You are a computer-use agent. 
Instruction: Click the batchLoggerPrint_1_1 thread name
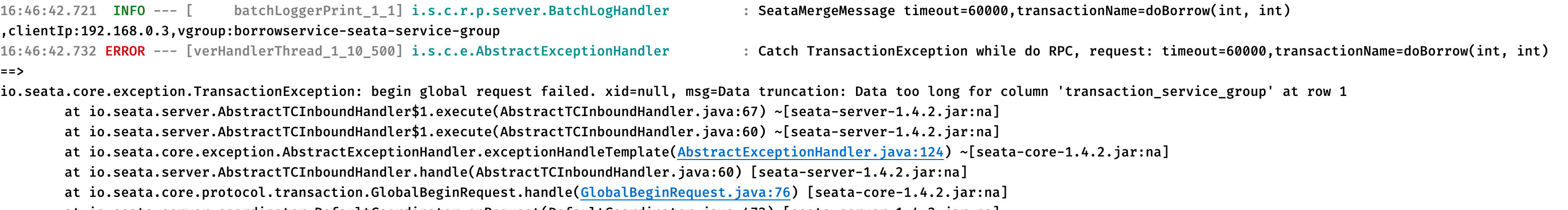[x=315, y=11]
